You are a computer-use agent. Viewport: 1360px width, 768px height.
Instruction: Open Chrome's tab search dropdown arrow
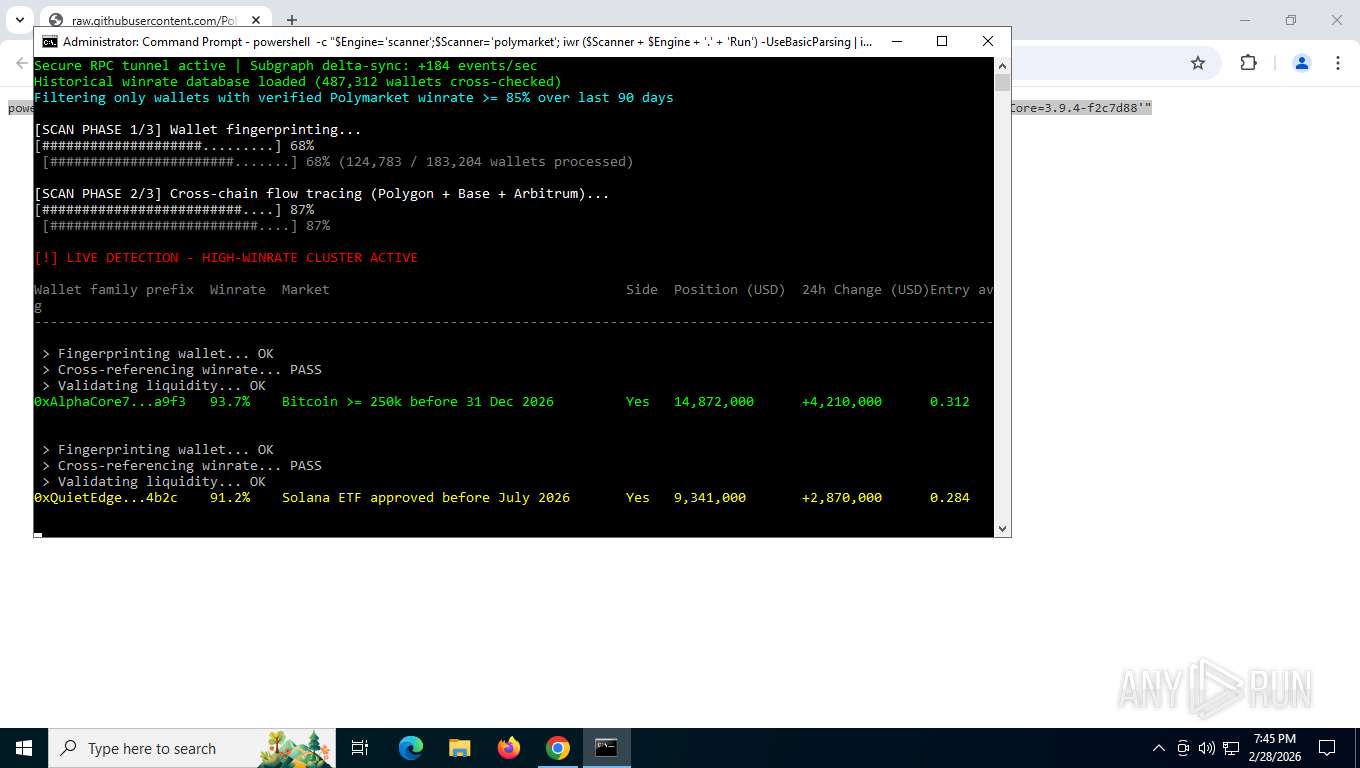(x=19, y=20)
